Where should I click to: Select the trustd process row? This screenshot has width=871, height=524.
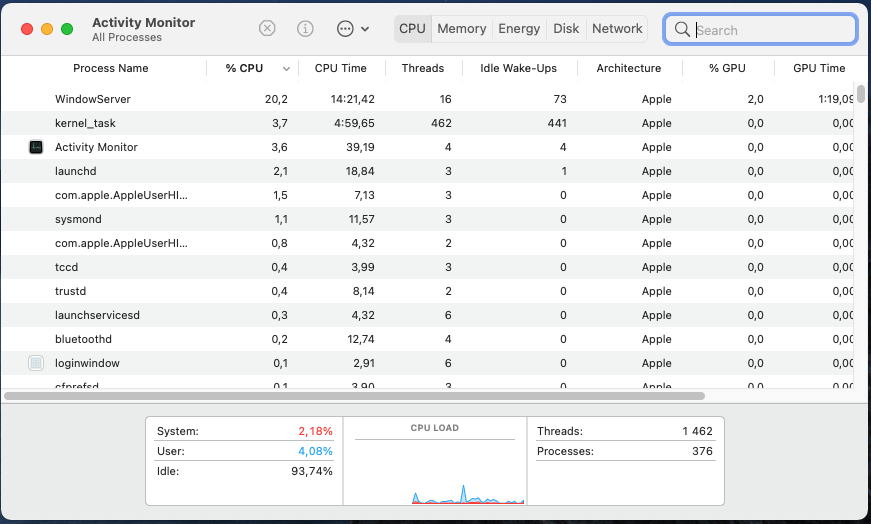click(428, 291)
